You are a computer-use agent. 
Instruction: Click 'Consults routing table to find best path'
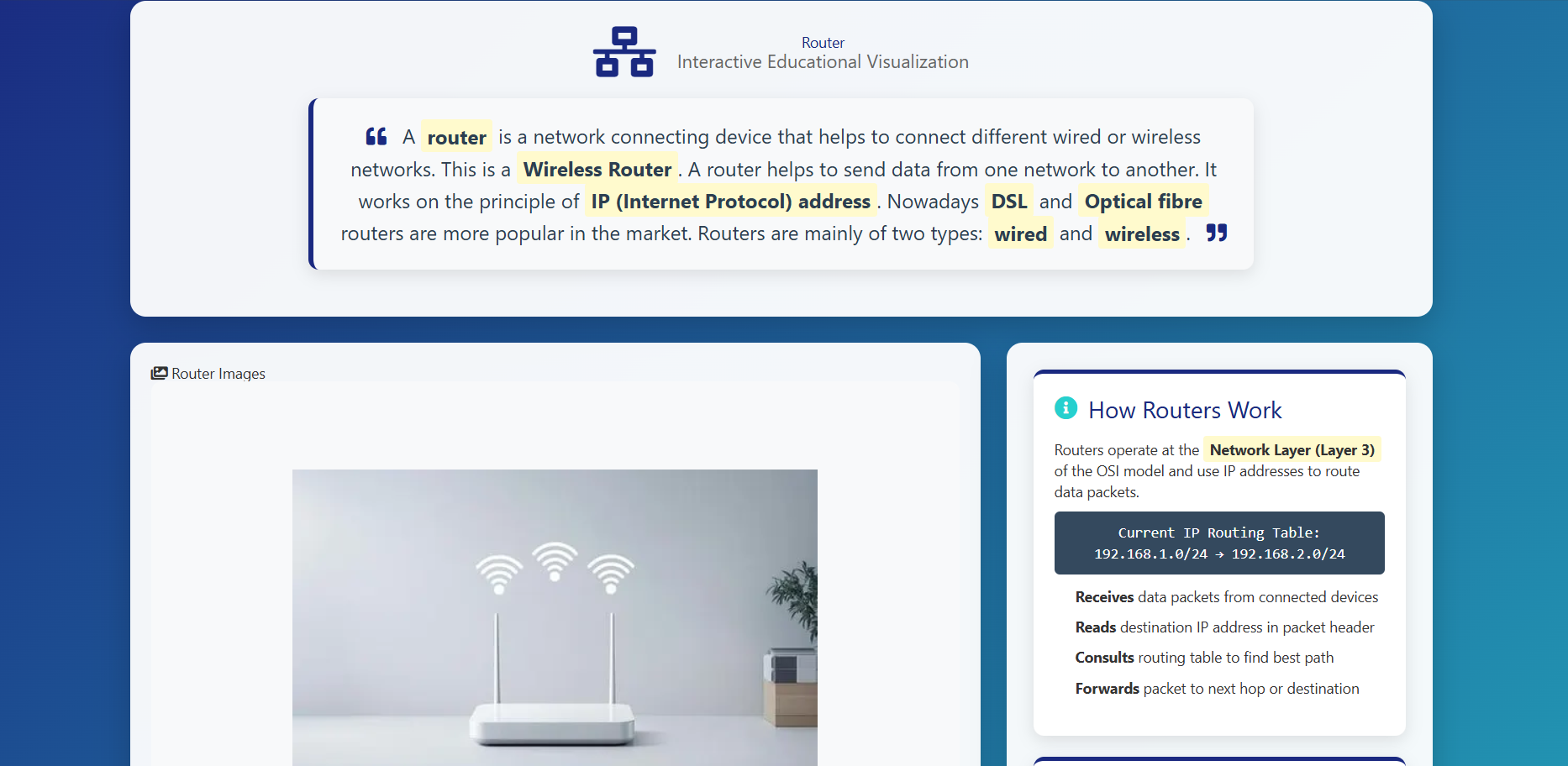[x=1204, y=658]
